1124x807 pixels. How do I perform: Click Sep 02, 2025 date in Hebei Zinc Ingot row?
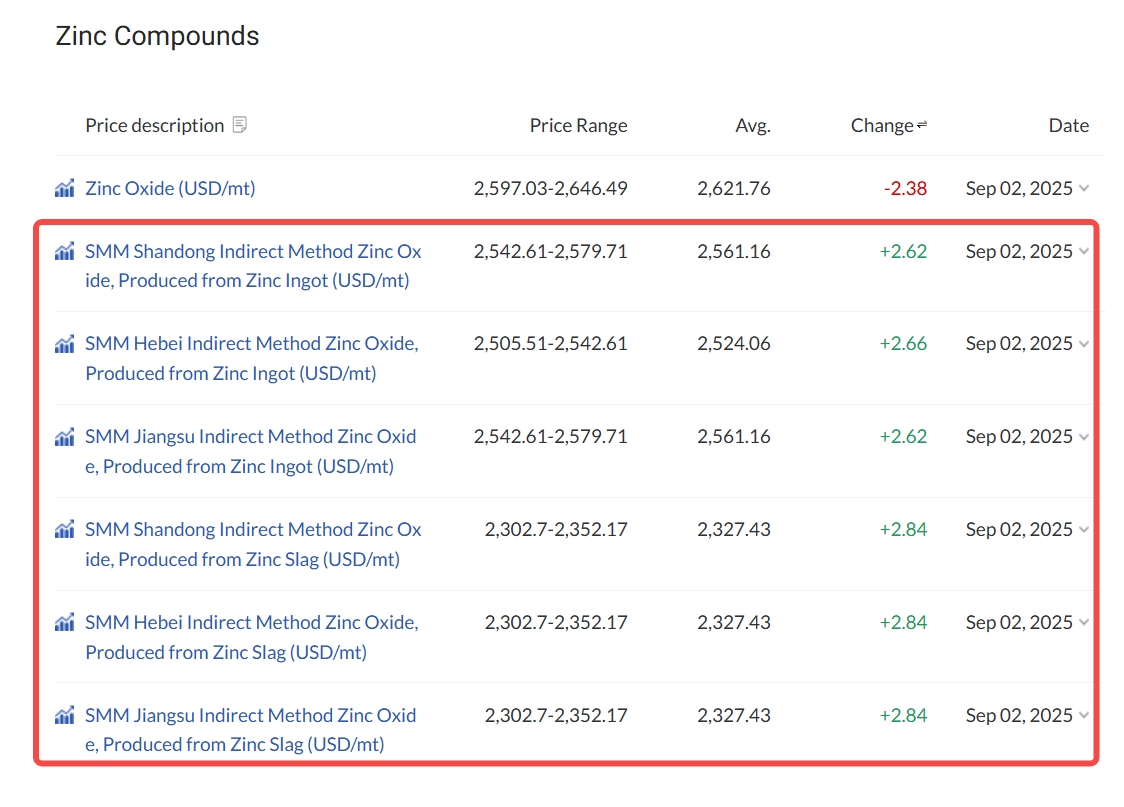(1019, 344)
